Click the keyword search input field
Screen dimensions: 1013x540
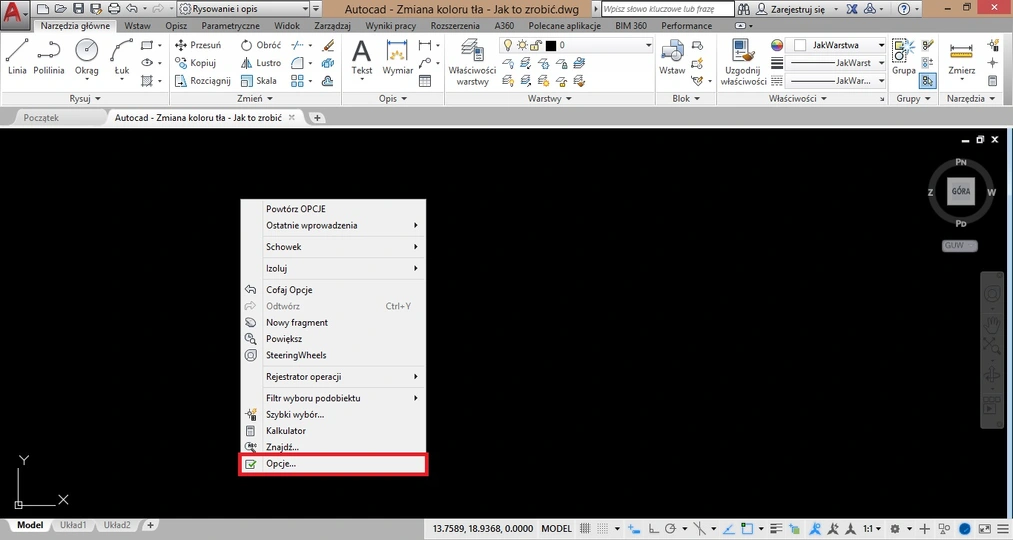click(x=666, y=8)
